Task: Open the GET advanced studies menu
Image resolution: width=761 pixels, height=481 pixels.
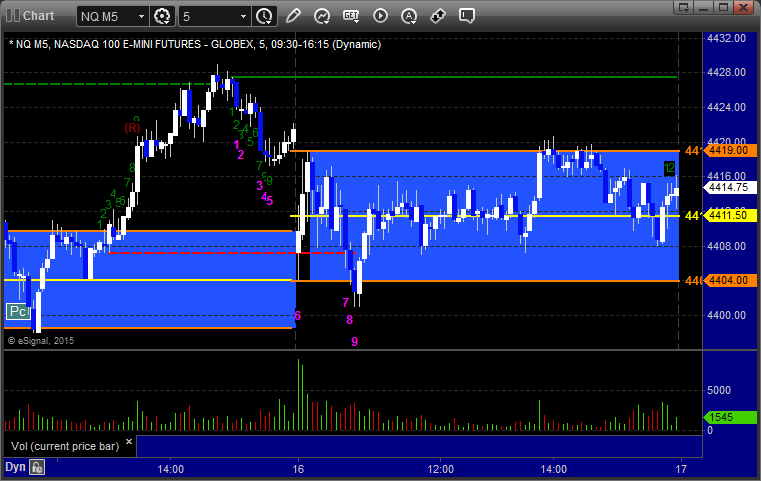Action: tap(351, 16)
